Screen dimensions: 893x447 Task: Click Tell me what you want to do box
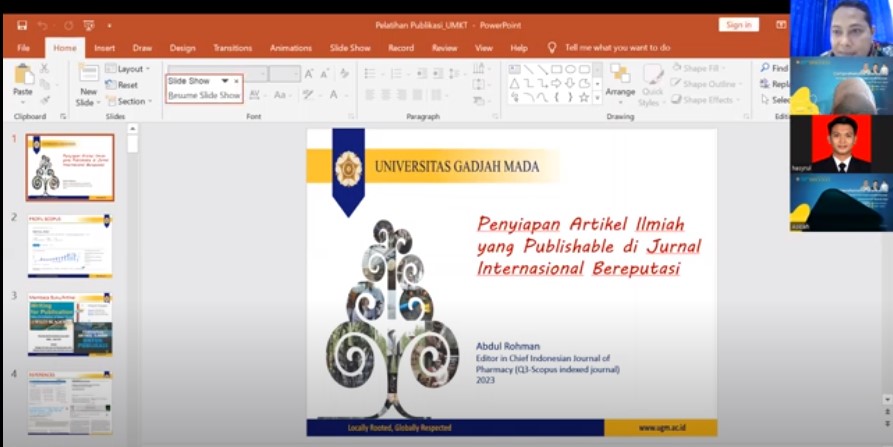coord(616,48)
